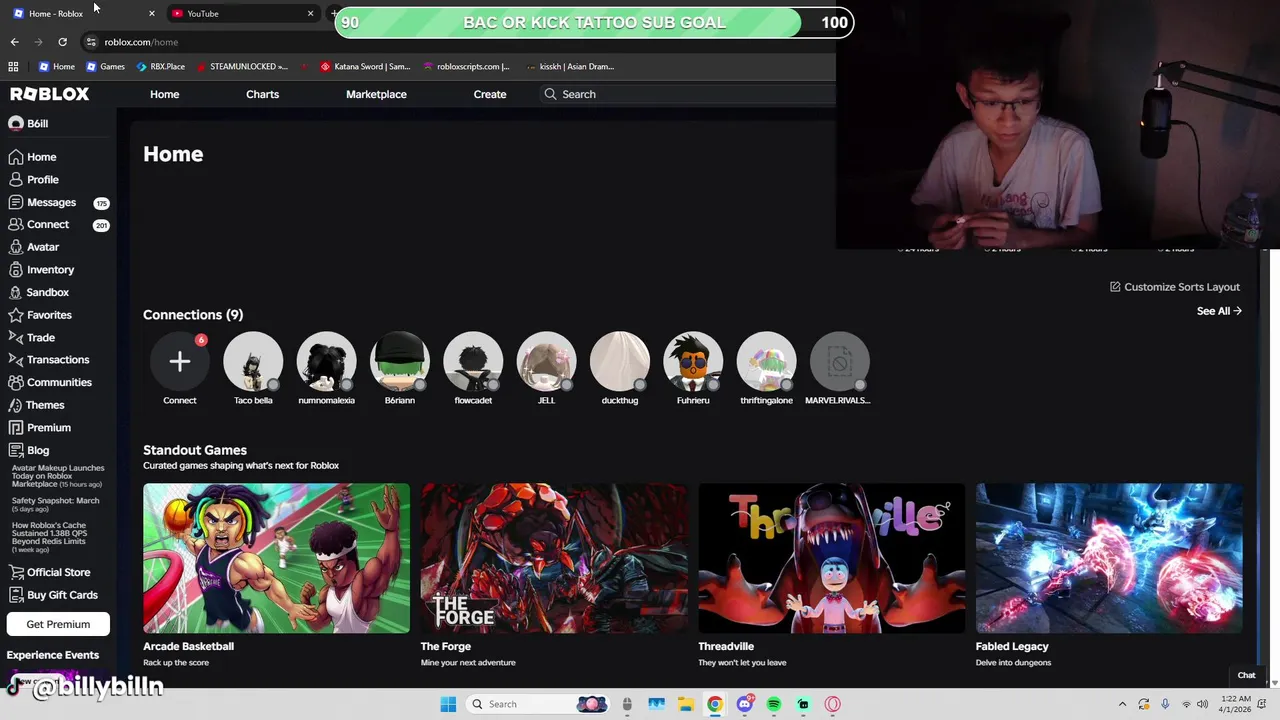Show hidden system tray icons

[1122, 704]
